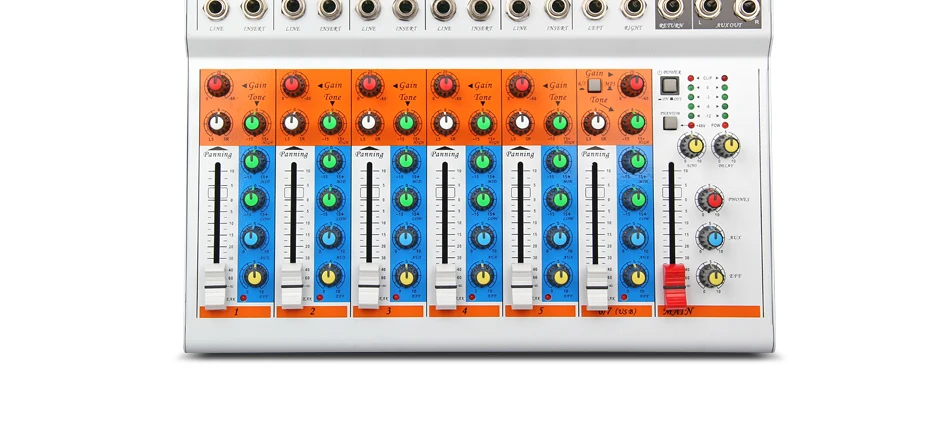This screenshot has width=950, height=421.
Task: Click the yellow DELAY knob in master section
Action: 727,146
